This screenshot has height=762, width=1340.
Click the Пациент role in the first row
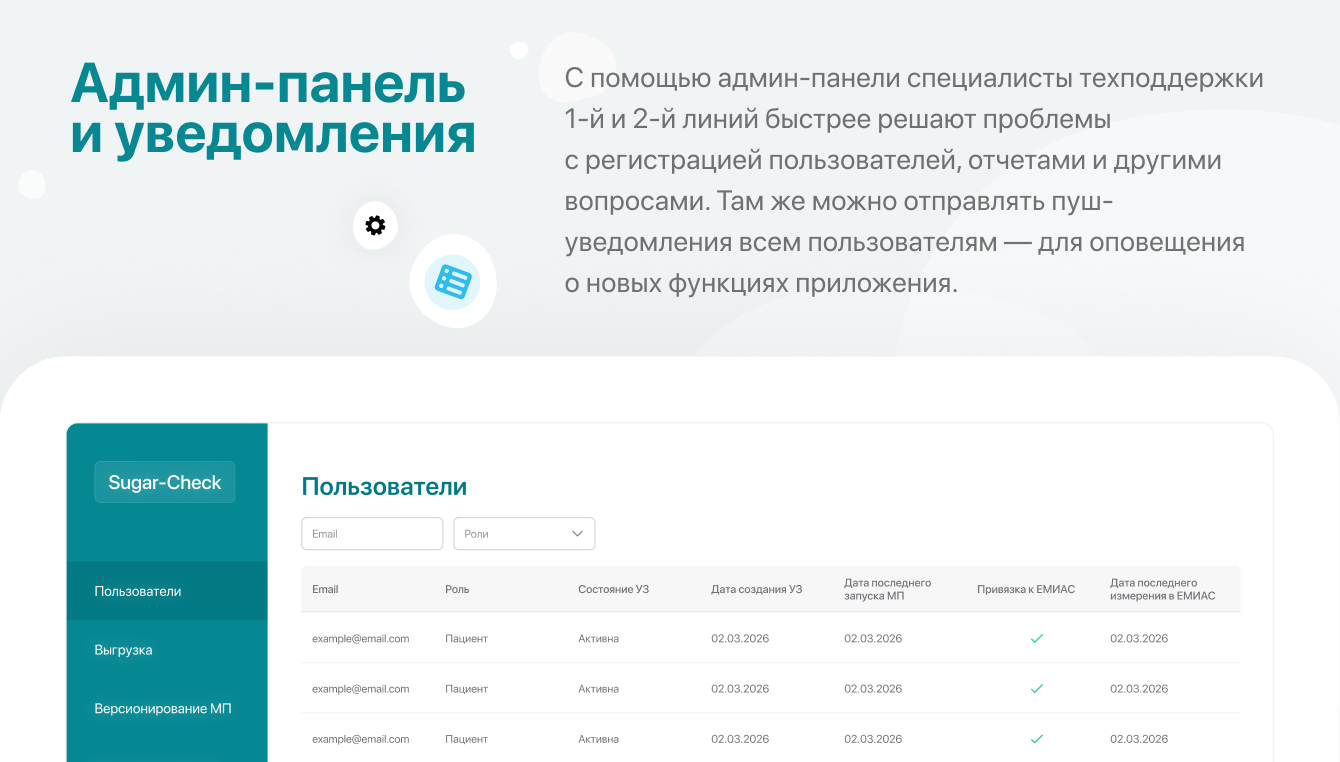[x=466, y=638]
